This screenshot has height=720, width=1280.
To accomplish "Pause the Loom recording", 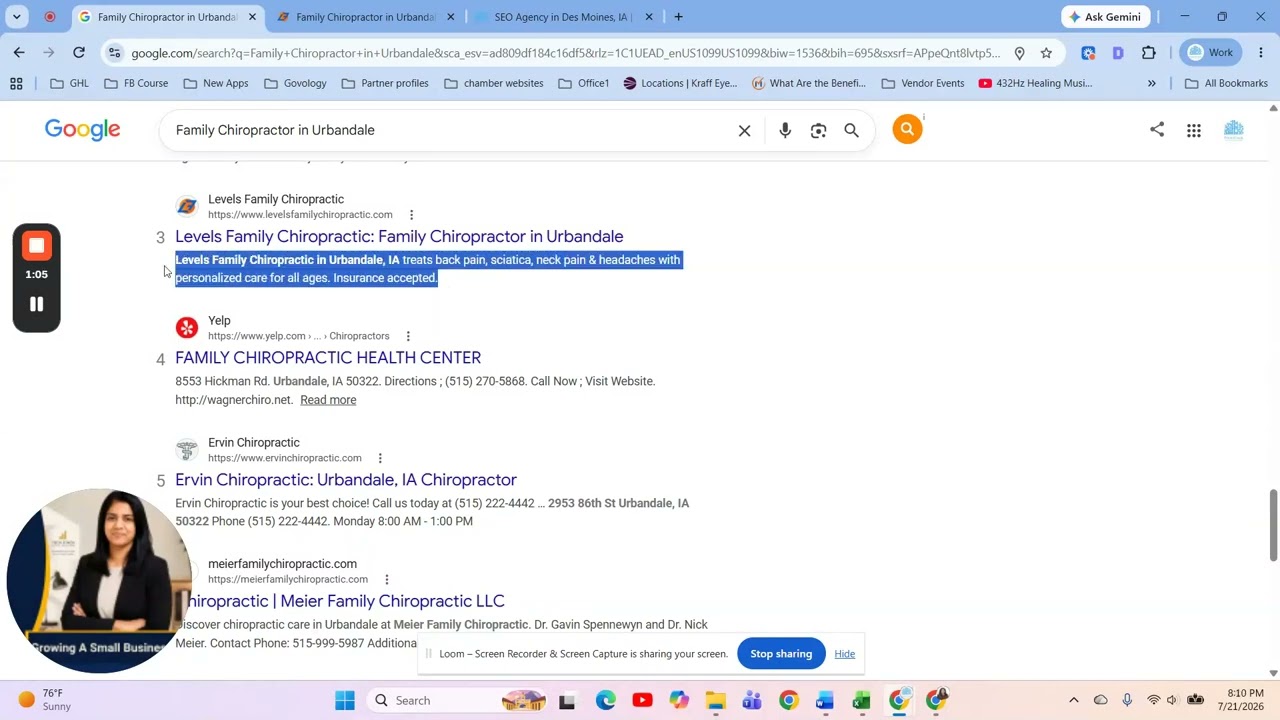I will (x=36, y=304).
